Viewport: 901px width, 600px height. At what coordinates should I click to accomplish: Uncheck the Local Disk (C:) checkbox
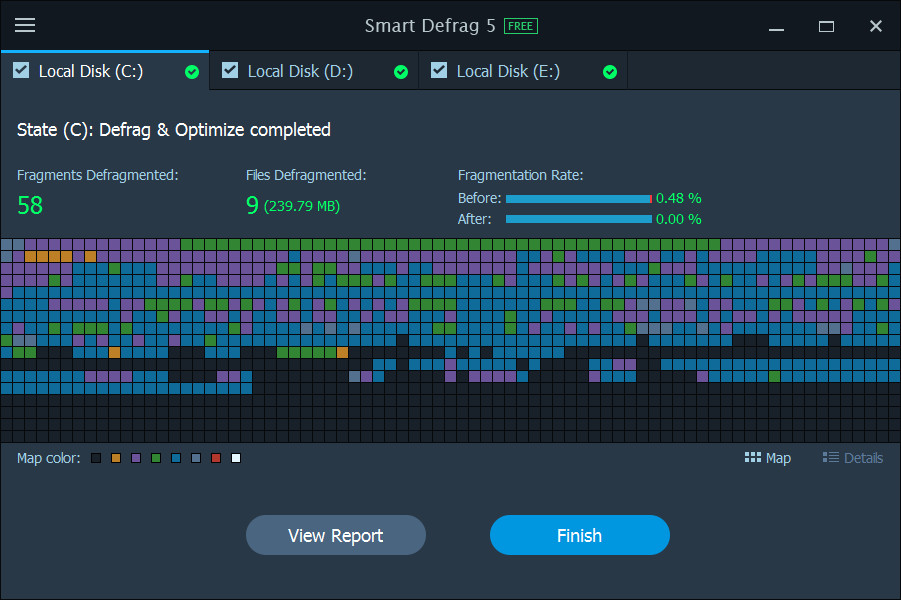point(21,70)
